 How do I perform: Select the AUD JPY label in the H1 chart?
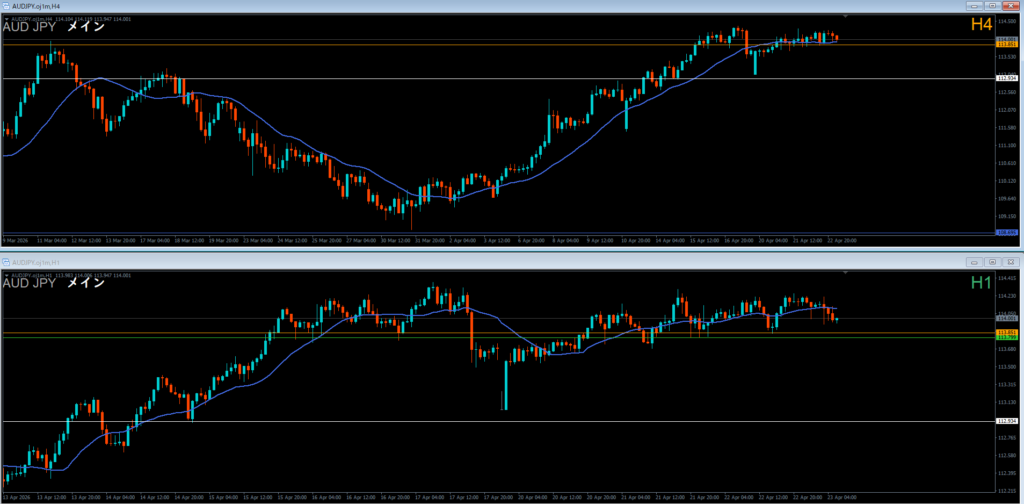point(29,284)
